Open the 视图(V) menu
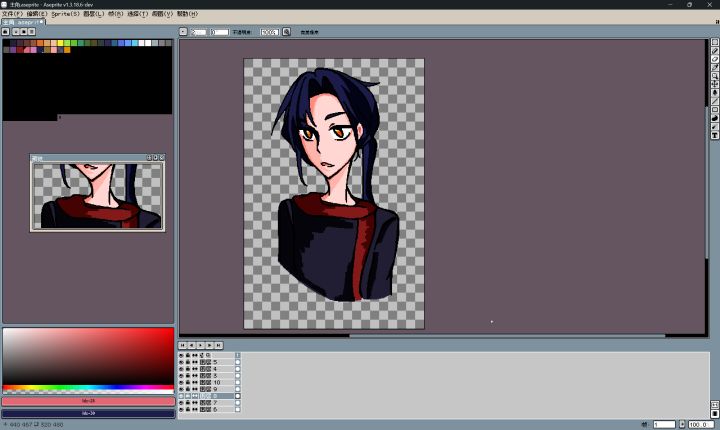The image size is (720, 430). (x=163, y=14)
